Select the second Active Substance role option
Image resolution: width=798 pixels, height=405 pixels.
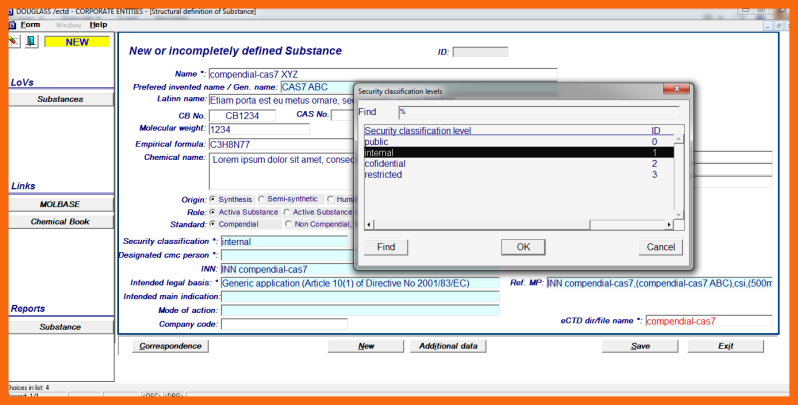point(287,212)
